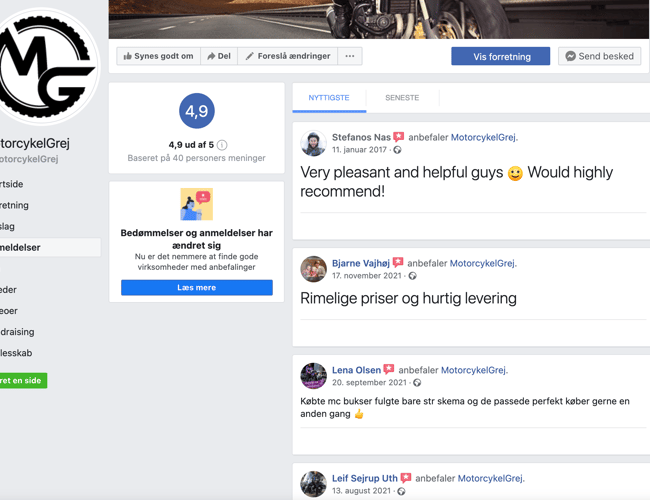Click the globe privacy icon on Bjarne Vajhøj review
Viewport: 650px width, 500px height.
pos(412,276)
